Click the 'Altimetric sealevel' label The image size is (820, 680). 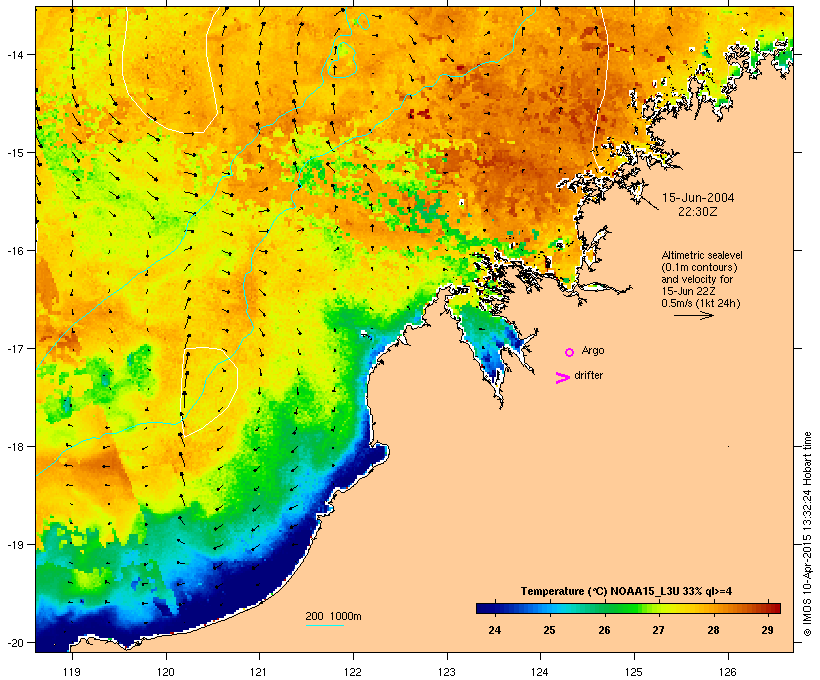point(702,255)
